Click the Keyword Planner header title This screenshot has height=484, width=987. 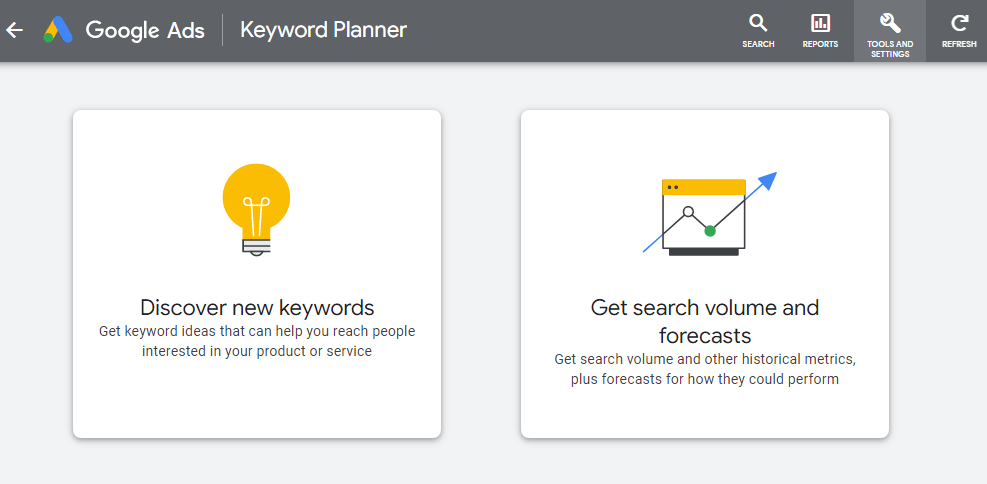tap(324, 30)
